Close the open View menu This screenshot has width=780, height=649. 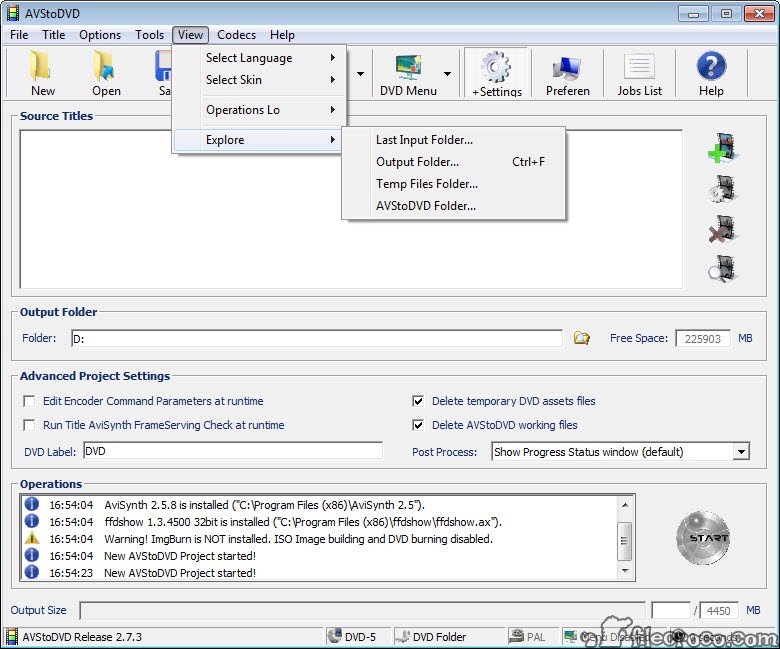(190, 35)
